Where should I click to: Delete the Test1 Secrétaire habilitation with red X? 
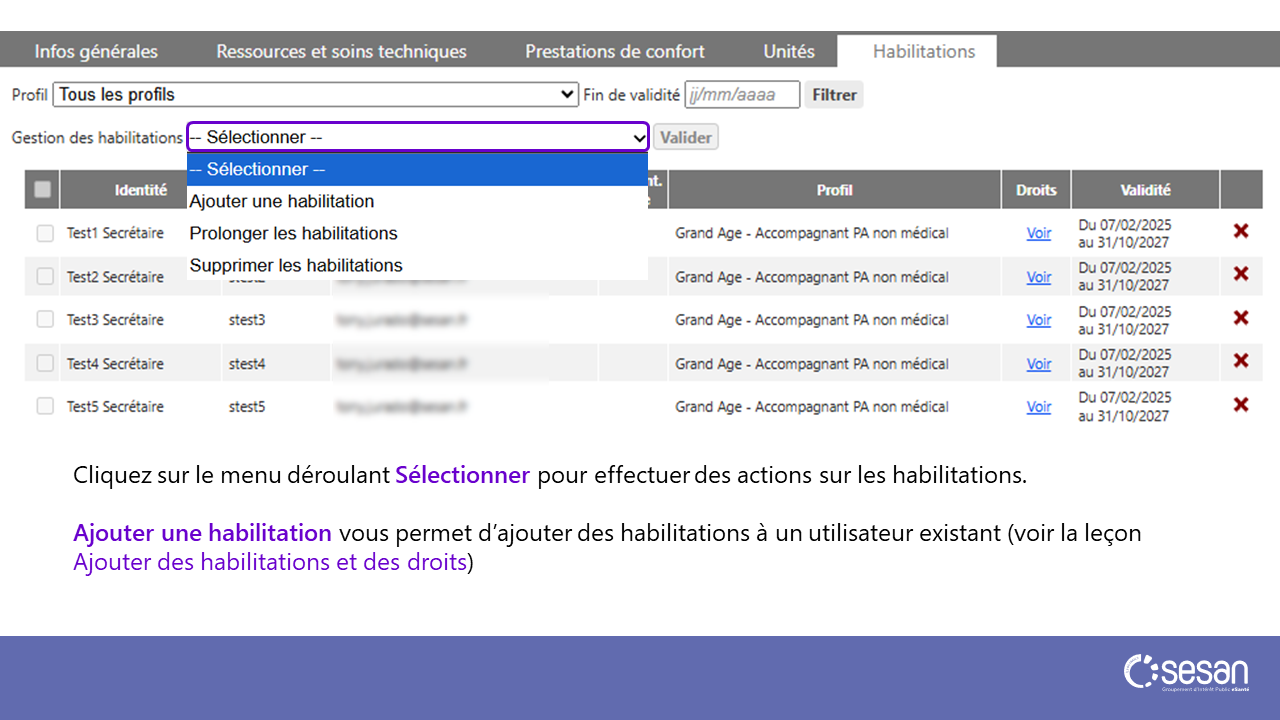(1241, 231)
